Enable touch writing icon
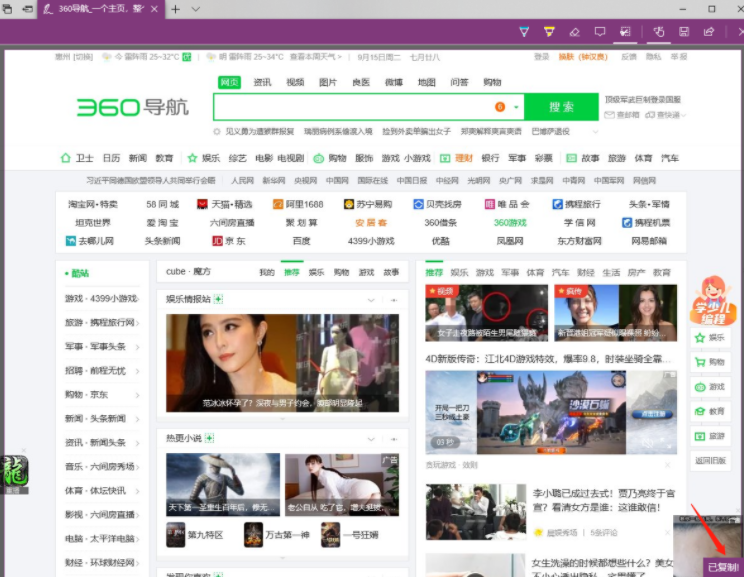Image resolution: width=746 pixels, height=577 pixels. 659,32
